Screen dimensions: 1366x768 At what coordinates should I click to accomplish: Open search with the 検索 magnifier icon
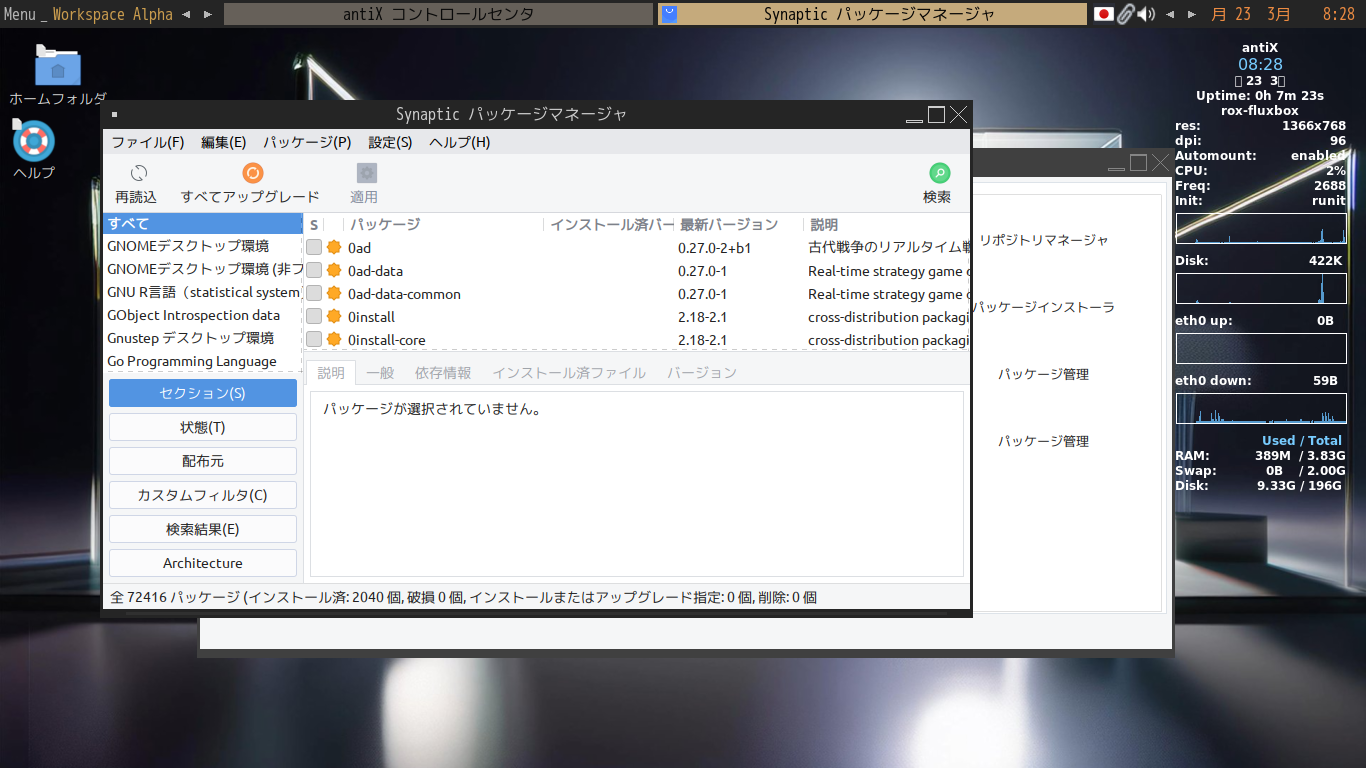(937, 171)
